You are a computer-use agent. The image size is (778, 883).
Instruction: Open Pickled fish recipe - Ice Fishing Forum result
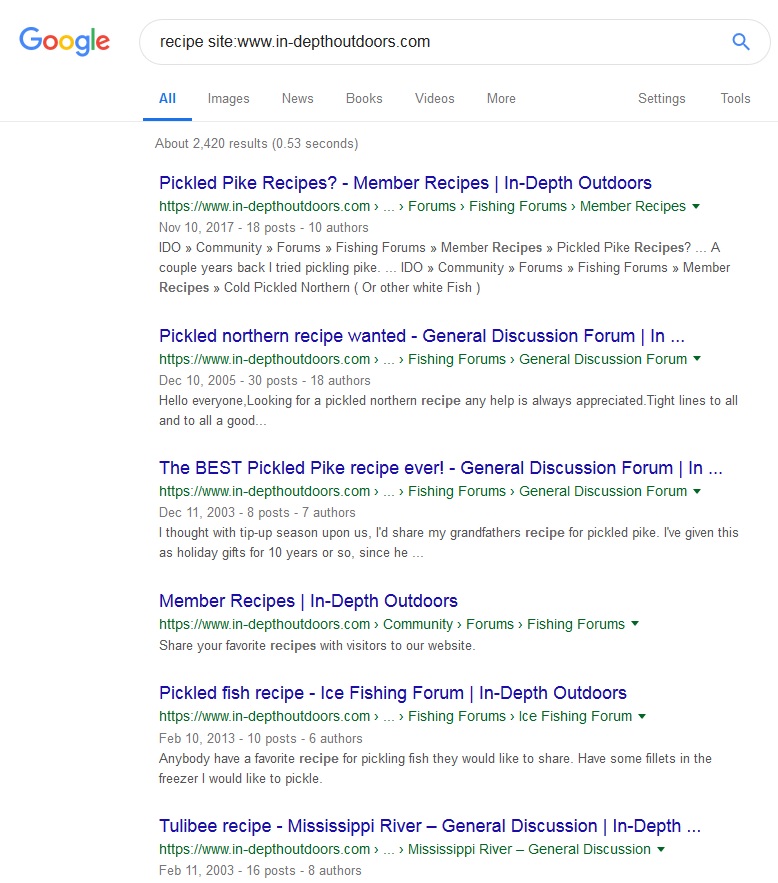tap(392, 693)
